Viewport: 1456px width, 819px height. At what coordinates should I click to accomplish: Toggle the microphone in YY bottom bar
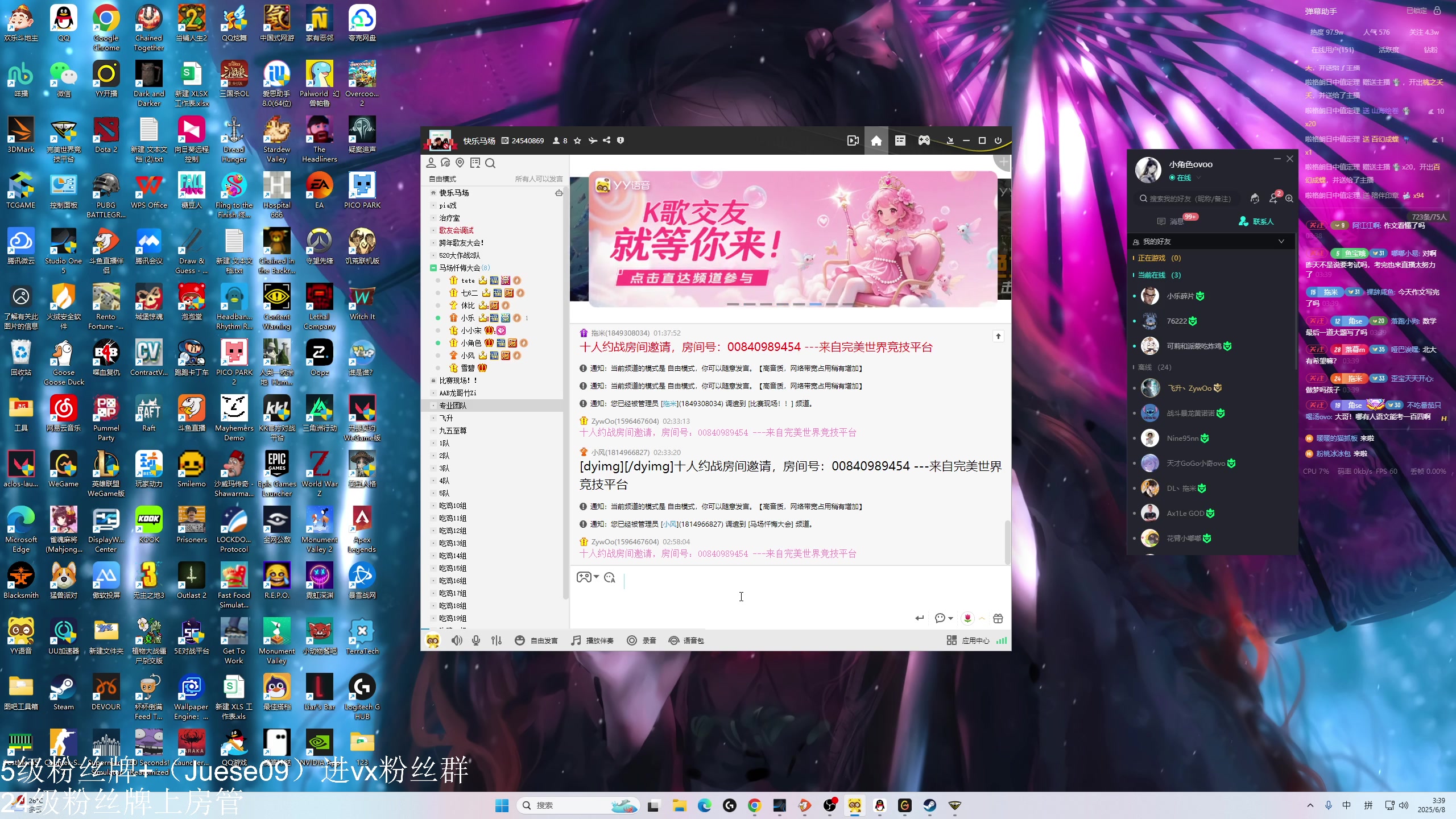pyautogui.click(x=476, y=640)
